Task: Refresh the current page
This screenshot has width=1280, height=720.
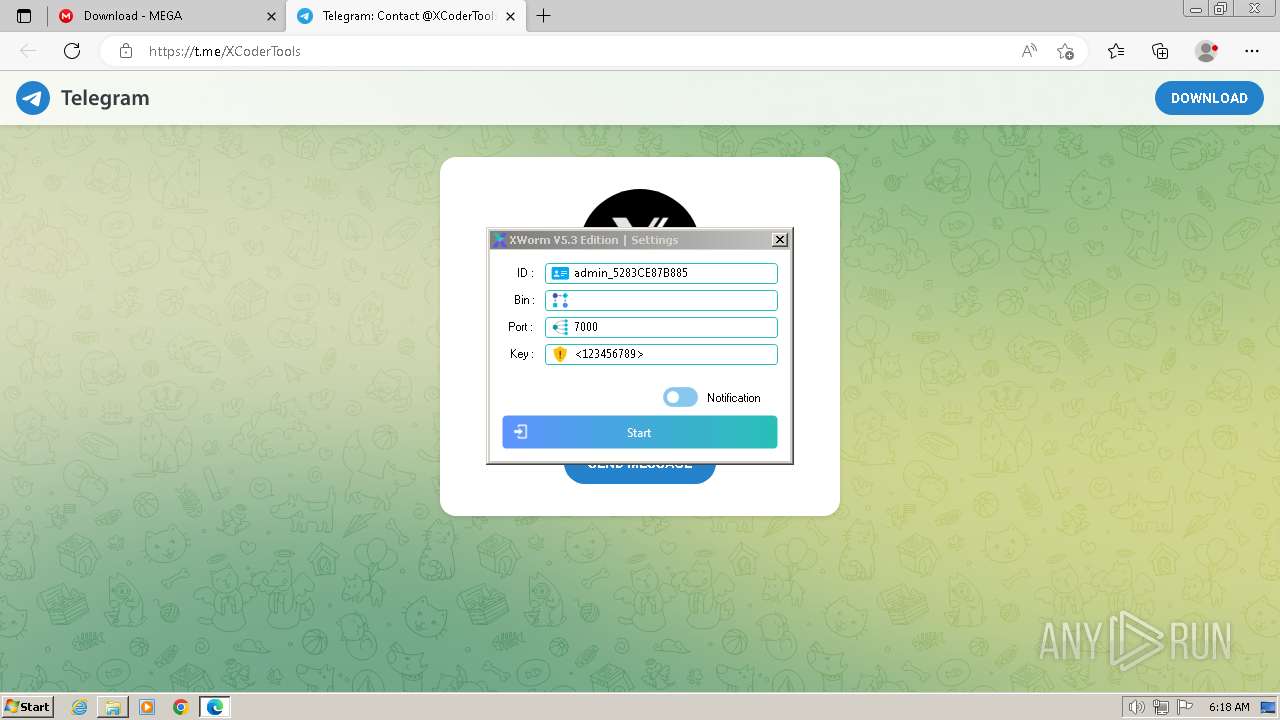Action: [x=72, y=51]
